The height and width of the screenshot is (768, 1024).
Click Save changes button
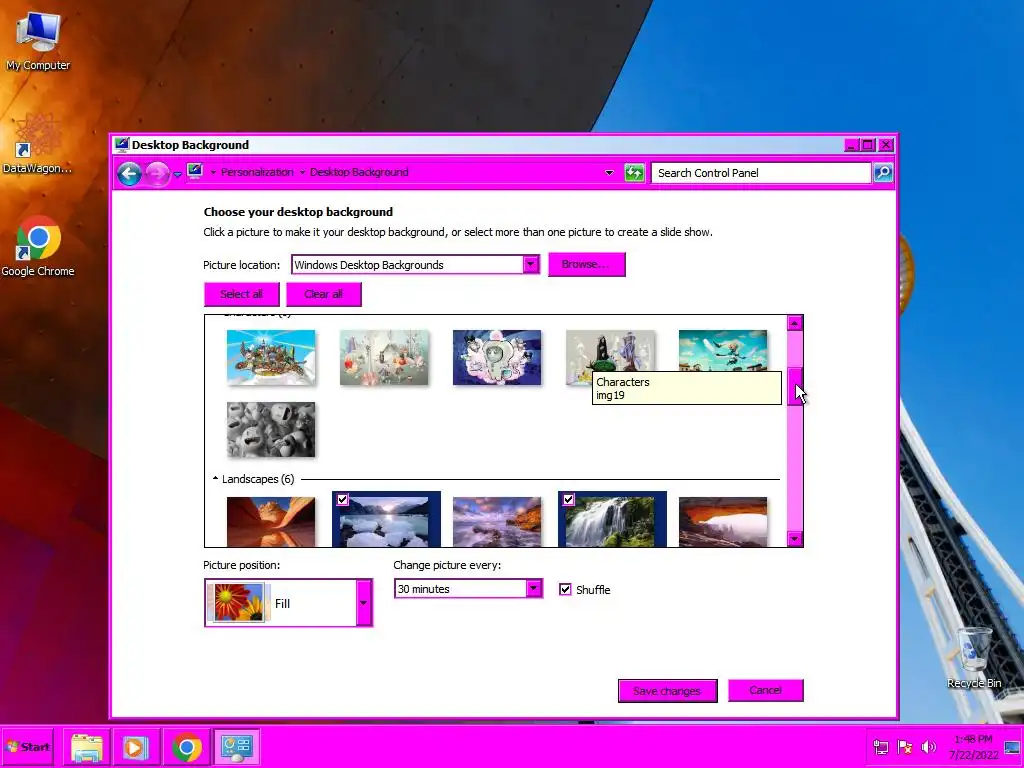[667, 691]
